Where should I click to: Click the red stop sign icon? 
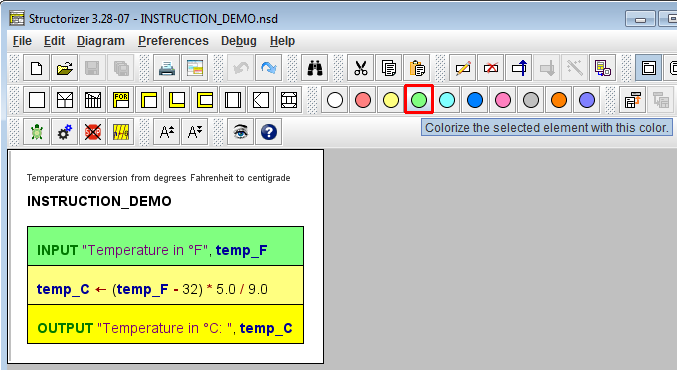tap(93, 132)
